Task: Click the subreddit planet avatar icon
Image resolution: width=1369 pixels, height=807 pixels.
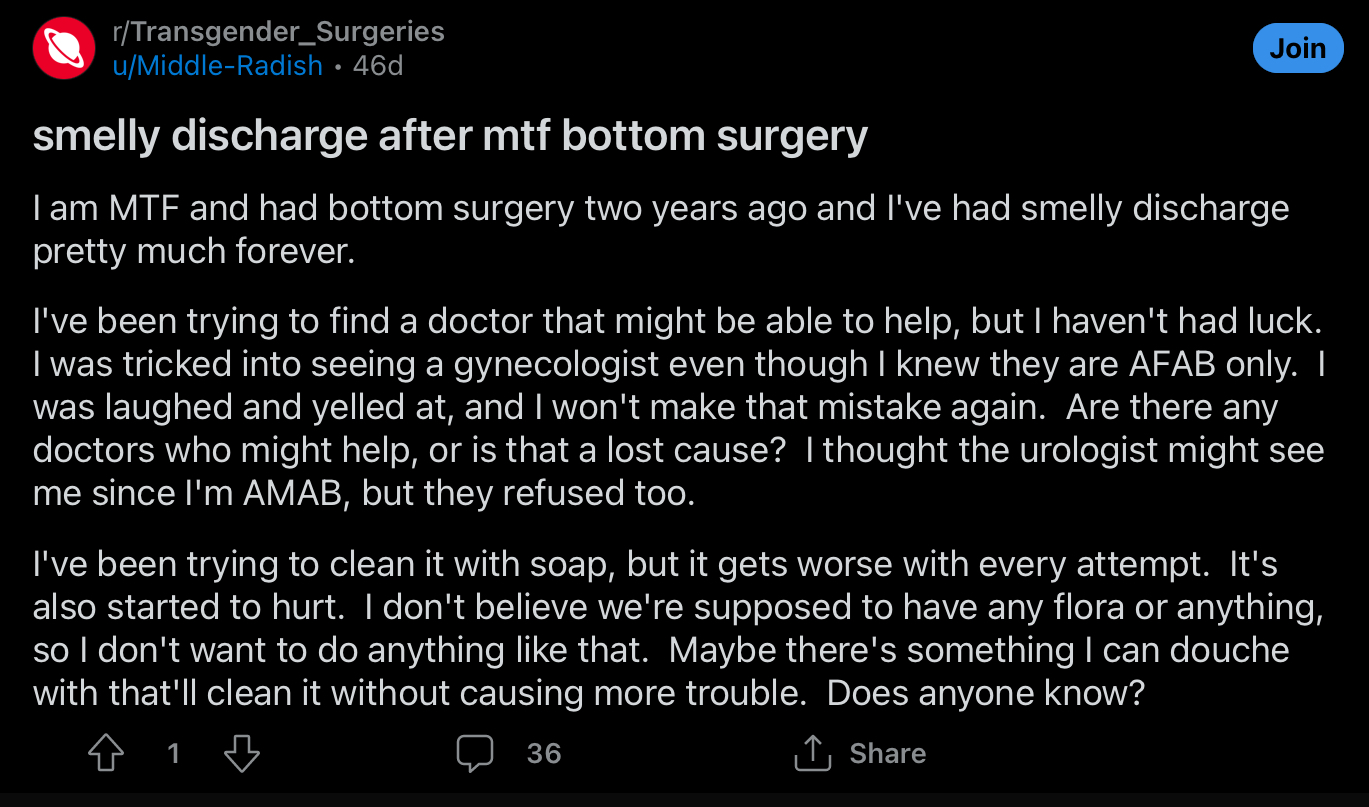Action: (63, 48)
